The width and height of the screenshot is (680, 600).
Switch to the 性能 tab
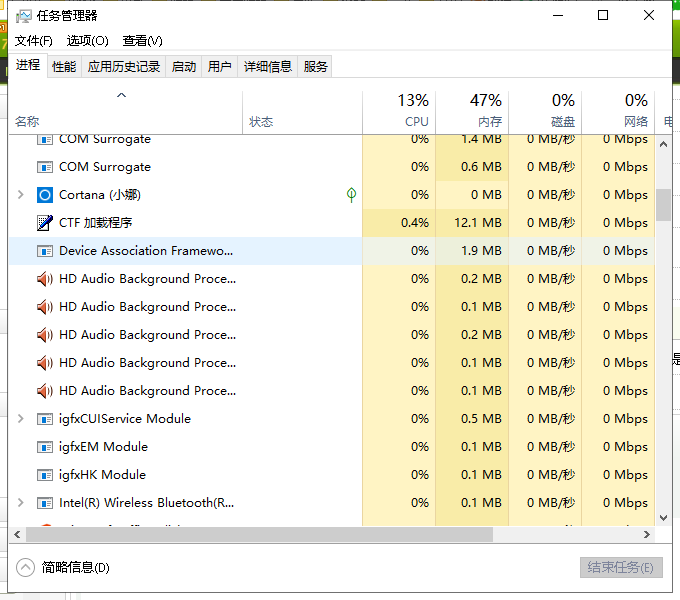click(64, 67)
